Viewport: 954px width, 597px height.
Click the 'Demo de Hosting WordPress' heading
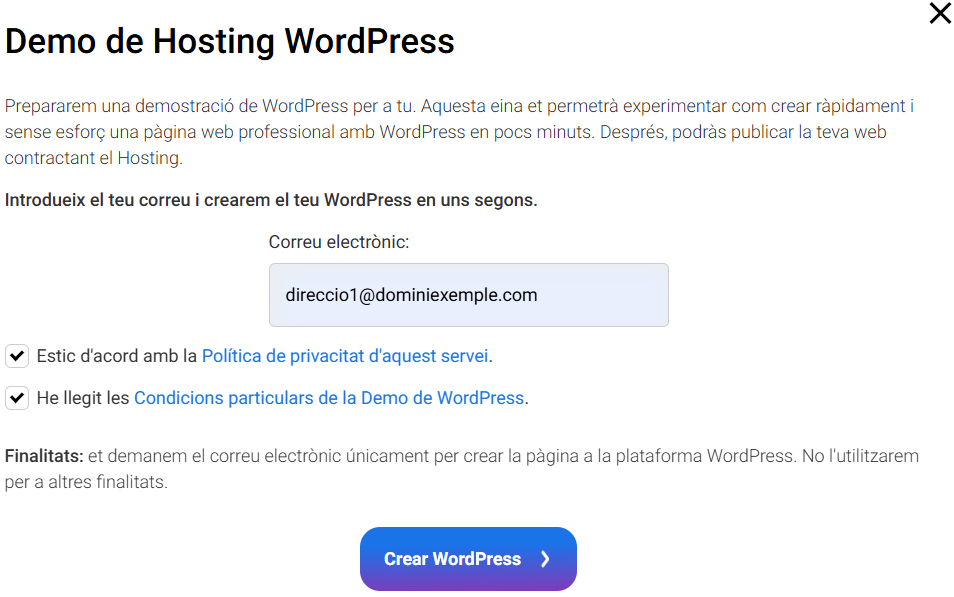pyautogui.click(x=230, y=41)
